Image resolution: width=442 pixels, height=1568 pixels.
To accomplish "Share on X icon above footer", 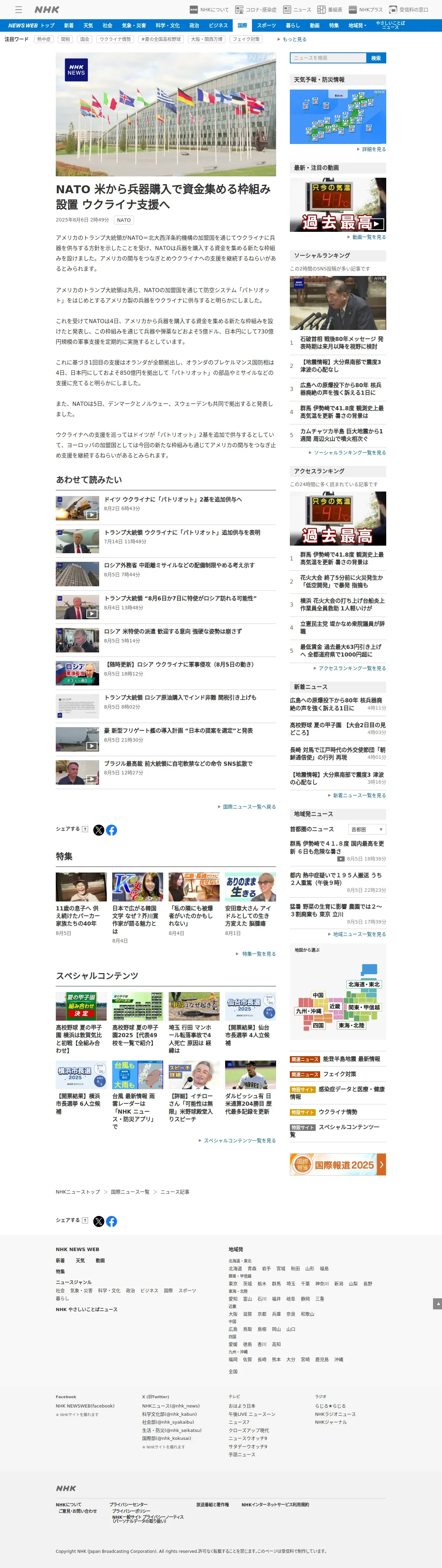I will pyautogui.click(x=98, y=1221).
